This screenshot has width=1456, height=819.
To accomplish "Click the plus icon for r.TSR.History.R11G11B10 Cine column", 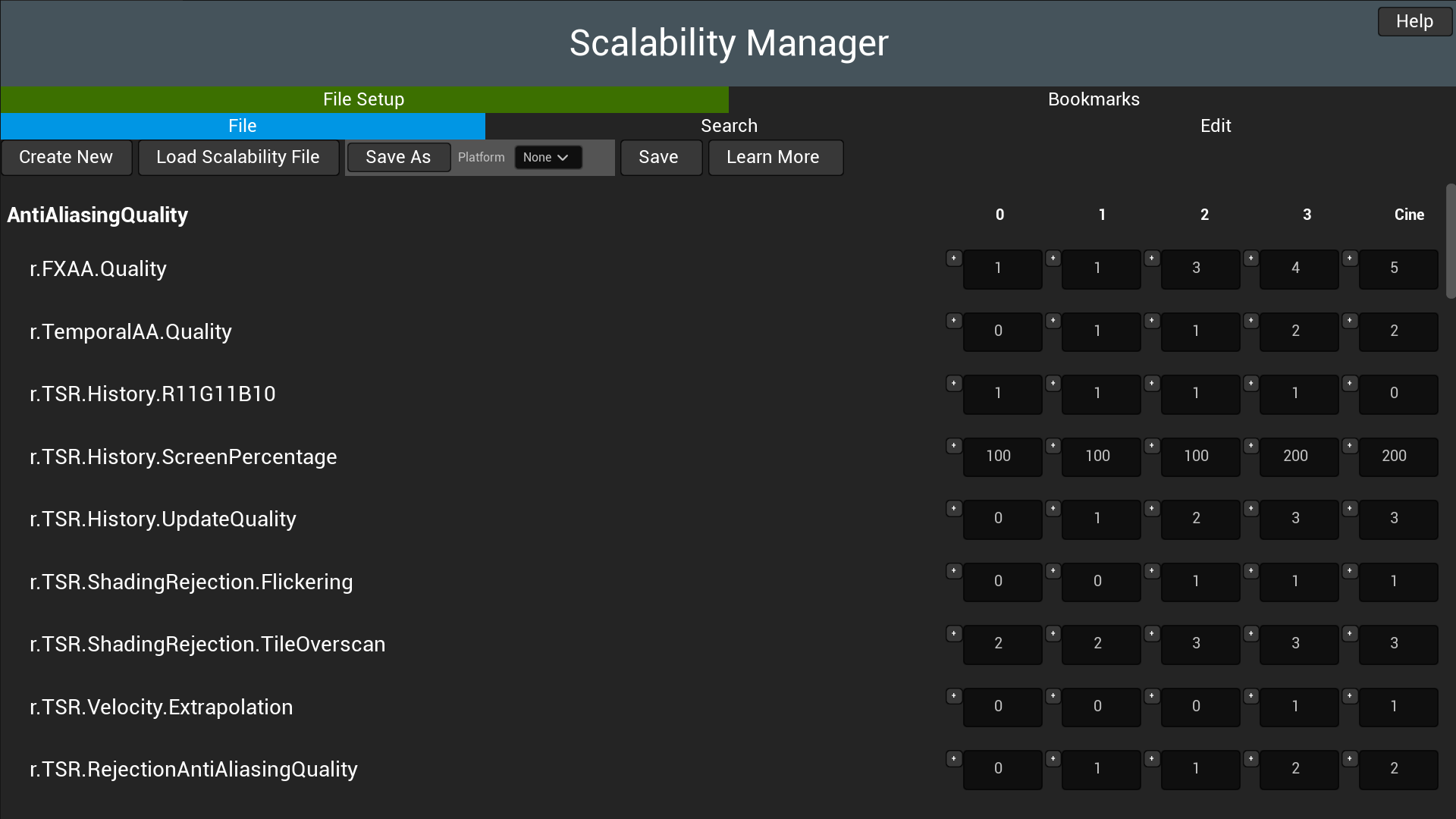I will [x=1350, y=384].
